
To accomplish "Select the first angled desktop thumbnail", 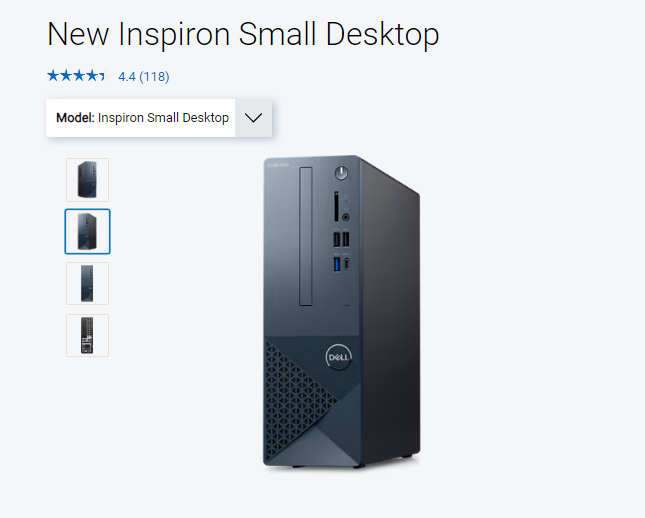I will click(x=88, y=180).
